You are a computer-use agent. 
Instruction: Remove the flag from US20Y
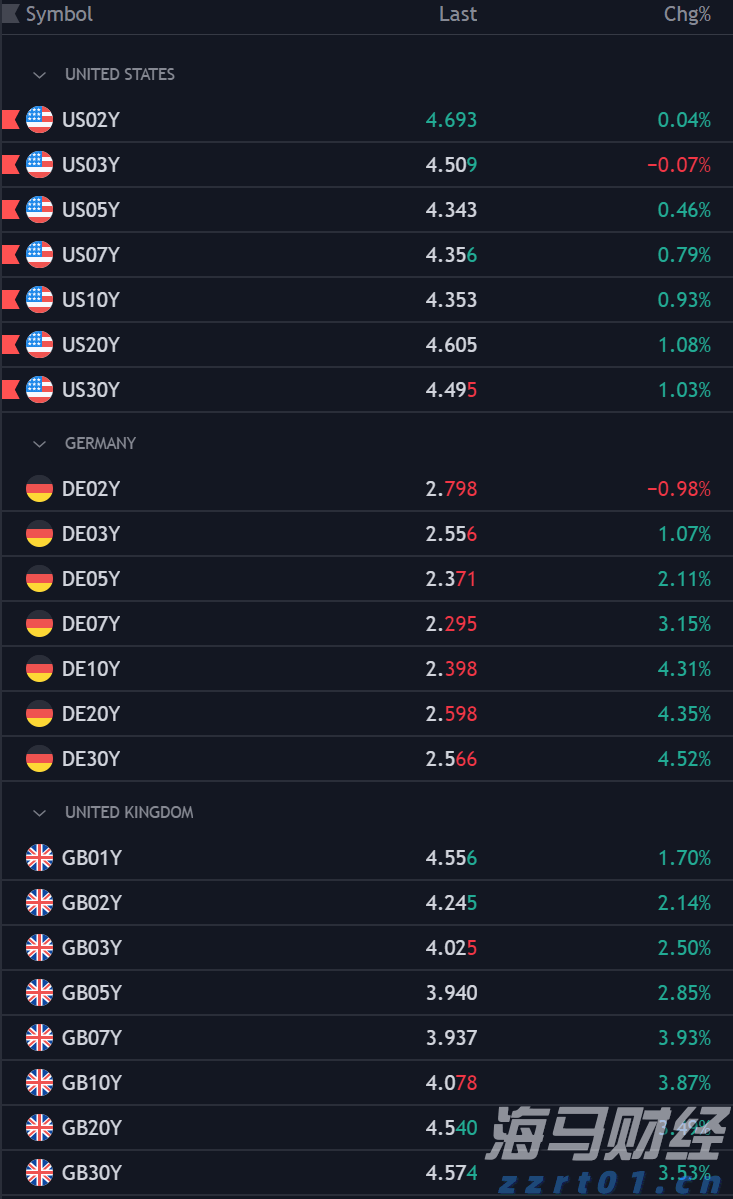[x=10, y=345]
